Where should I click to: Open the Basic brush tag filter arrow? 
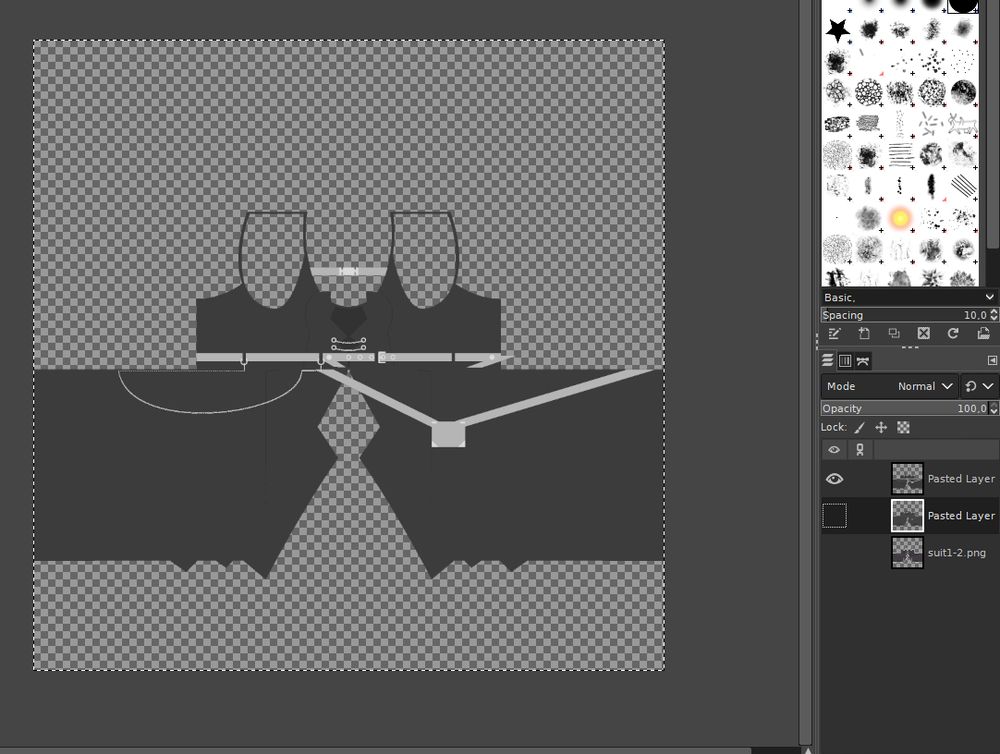pyautogui.click(x=989, y=297)
